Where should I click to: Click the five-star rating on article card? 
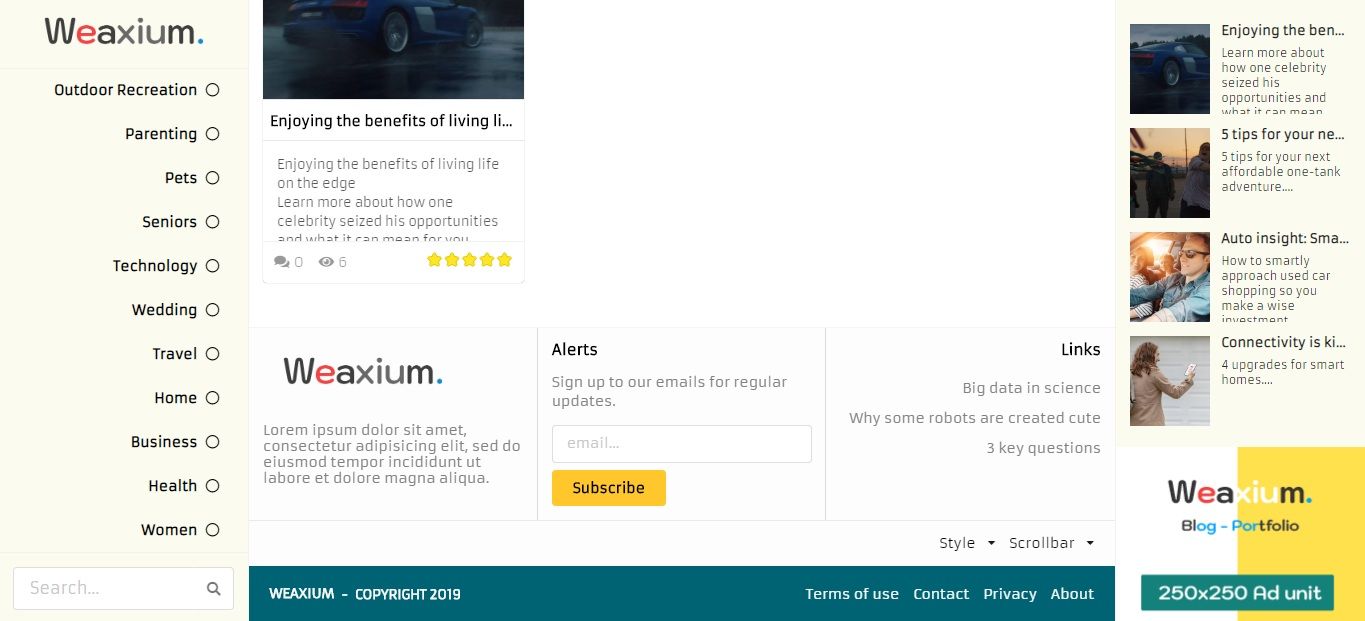(469, 260)
